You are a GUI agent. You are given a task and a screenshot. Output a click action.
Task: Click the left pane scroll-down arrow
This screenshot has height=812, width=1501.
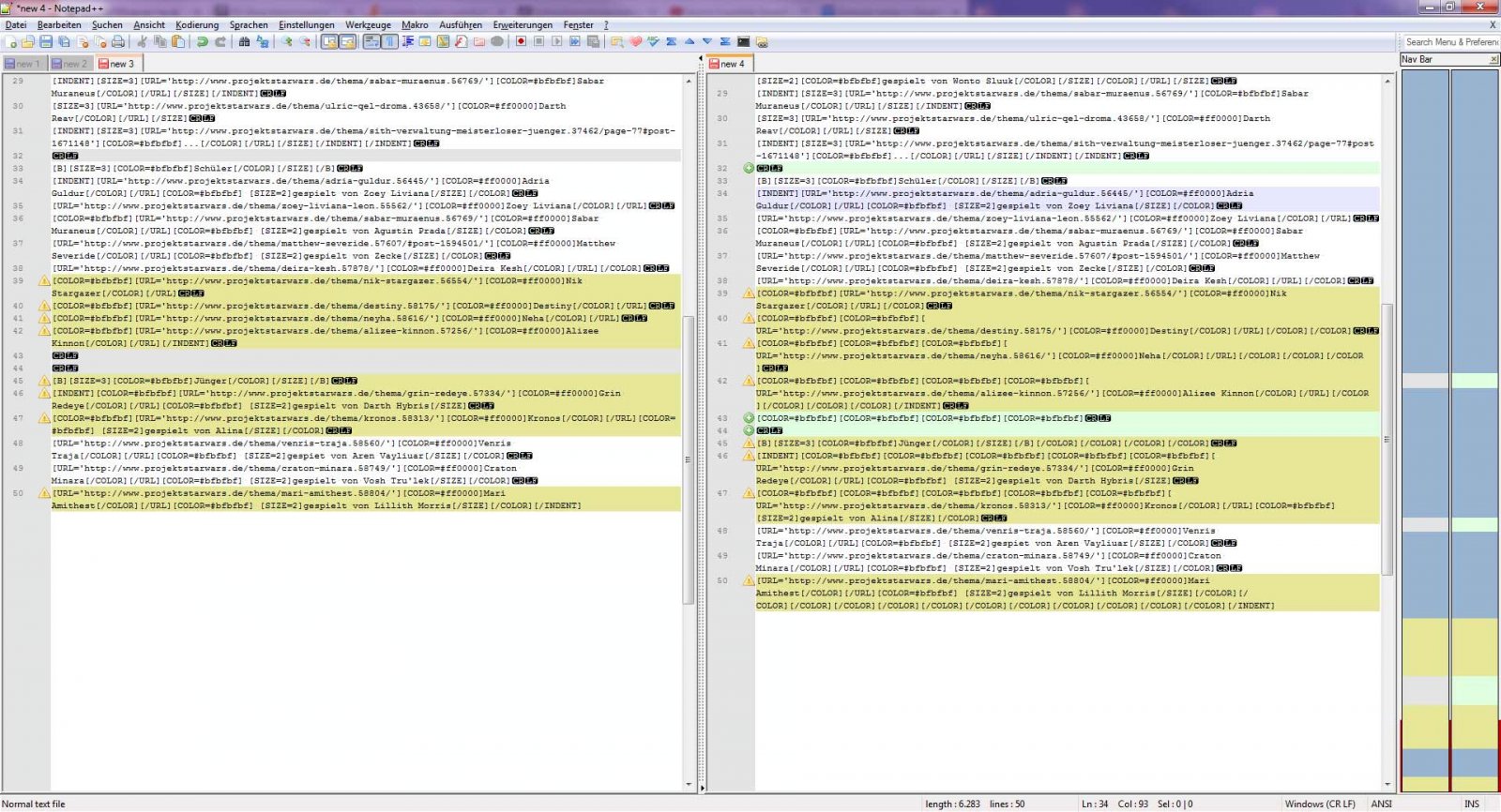(x=689, y=785)
